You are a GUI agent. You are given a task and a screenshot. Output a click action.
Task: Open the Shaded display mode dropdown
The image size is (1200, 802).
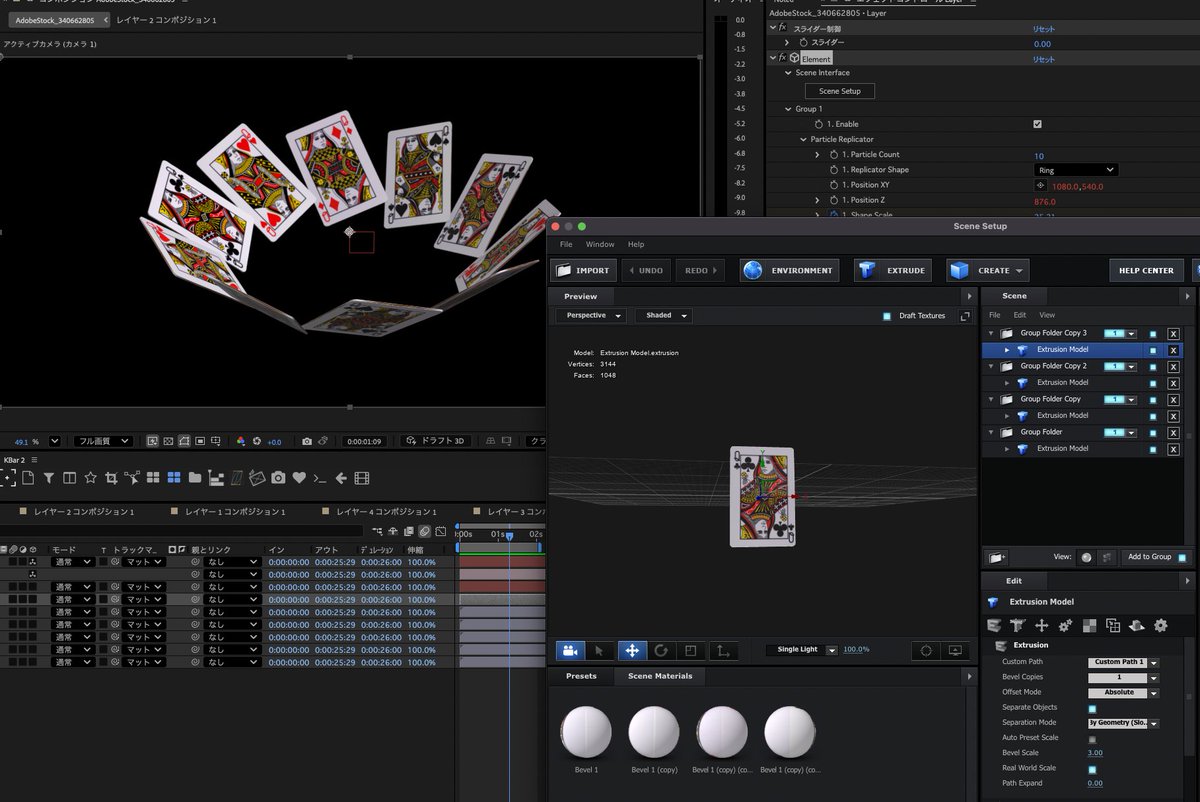(x=663, y=316)
